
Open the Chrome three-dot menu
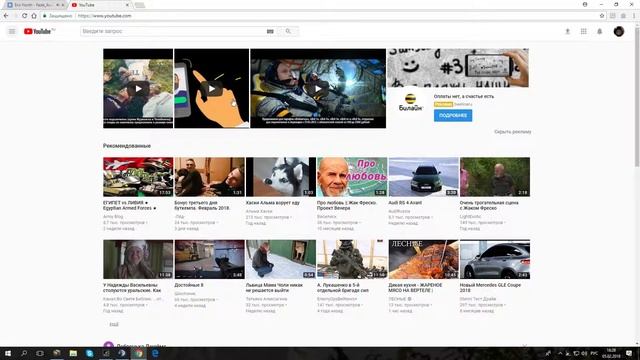tap(634, 16)
